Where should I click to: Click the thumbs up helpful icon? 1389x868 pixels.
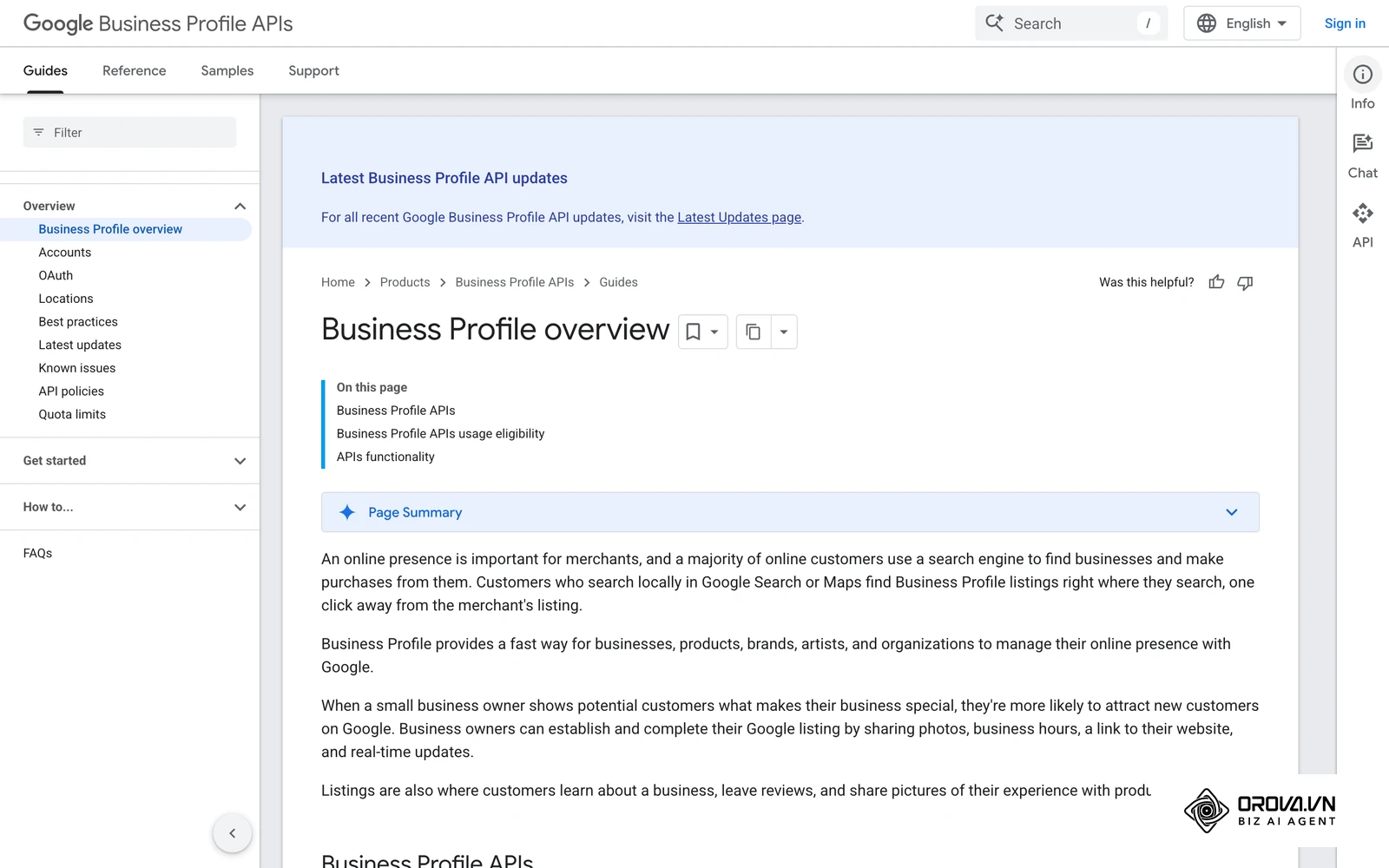click(1216, 282)
